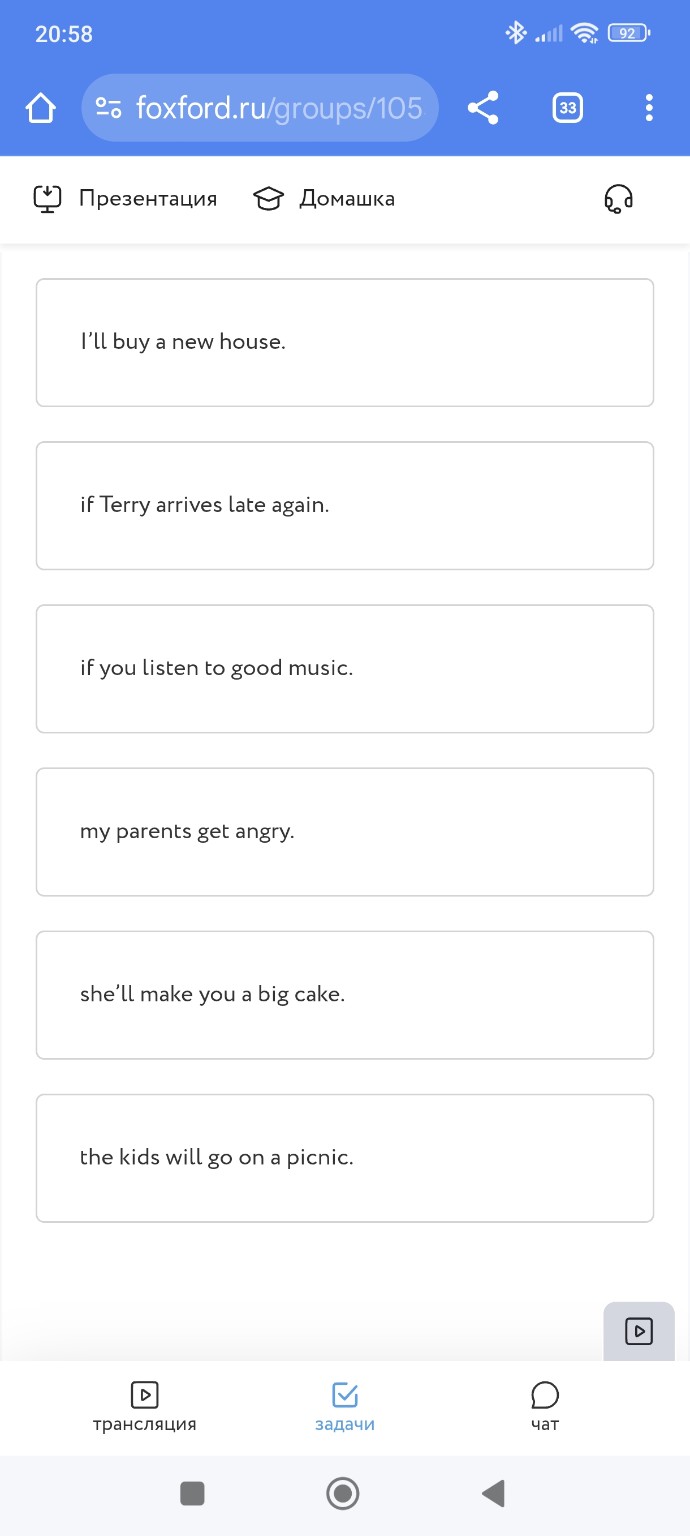Viewport: 690px width, 1536px height.
Task: Select the "if Terry arrives late again." card
Action: (x=345, y=505)
